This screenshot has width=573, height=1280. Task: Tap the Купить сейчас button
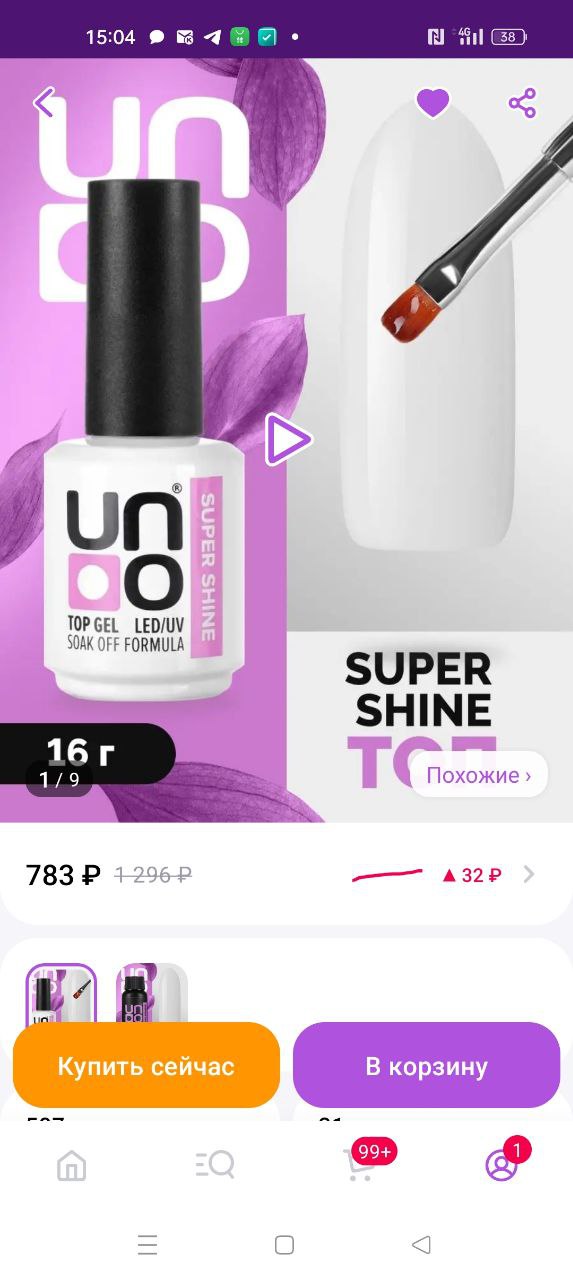146,1065
